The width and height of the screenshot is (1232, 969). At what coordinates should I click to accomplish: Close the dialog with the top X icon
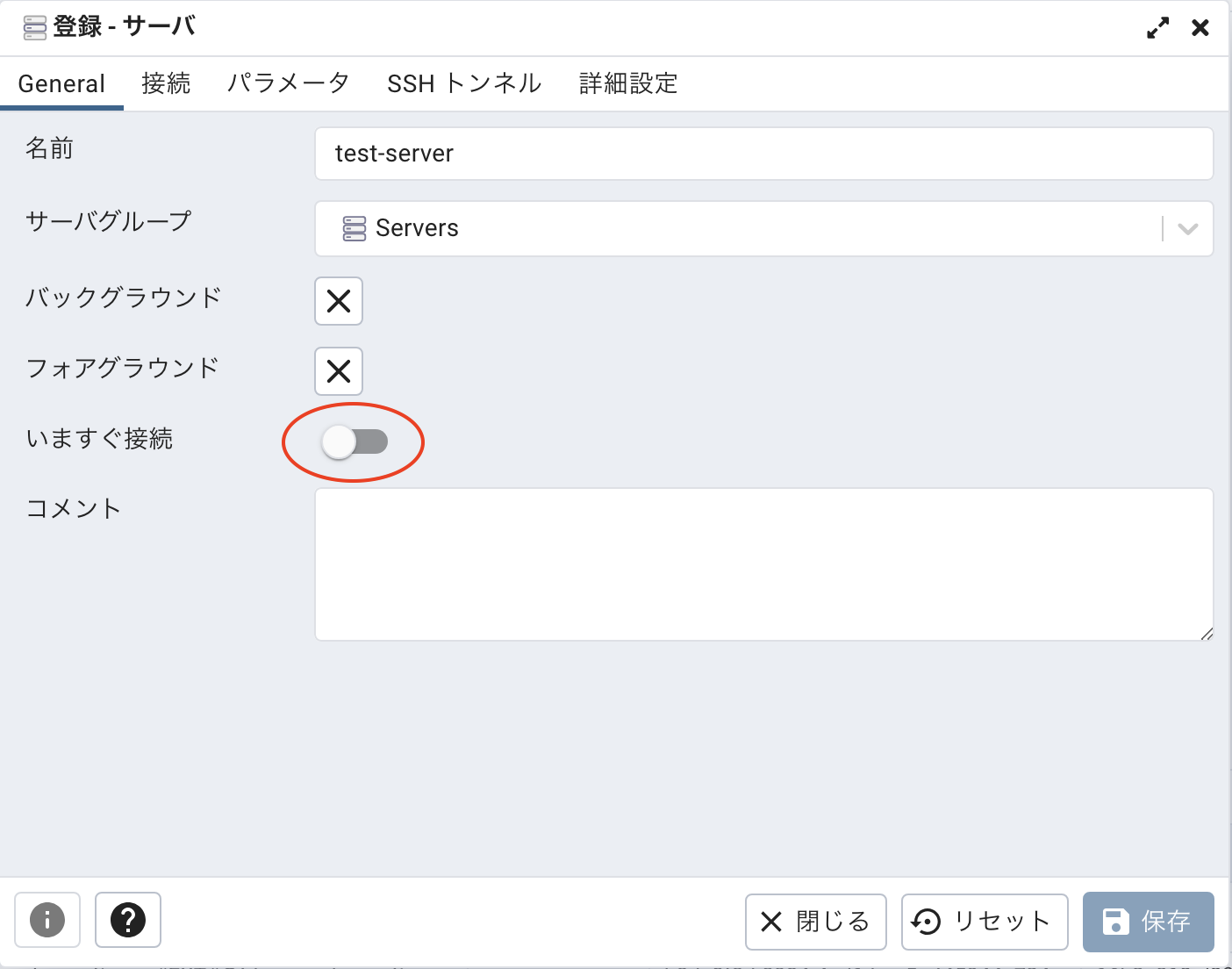(1200, 28)
